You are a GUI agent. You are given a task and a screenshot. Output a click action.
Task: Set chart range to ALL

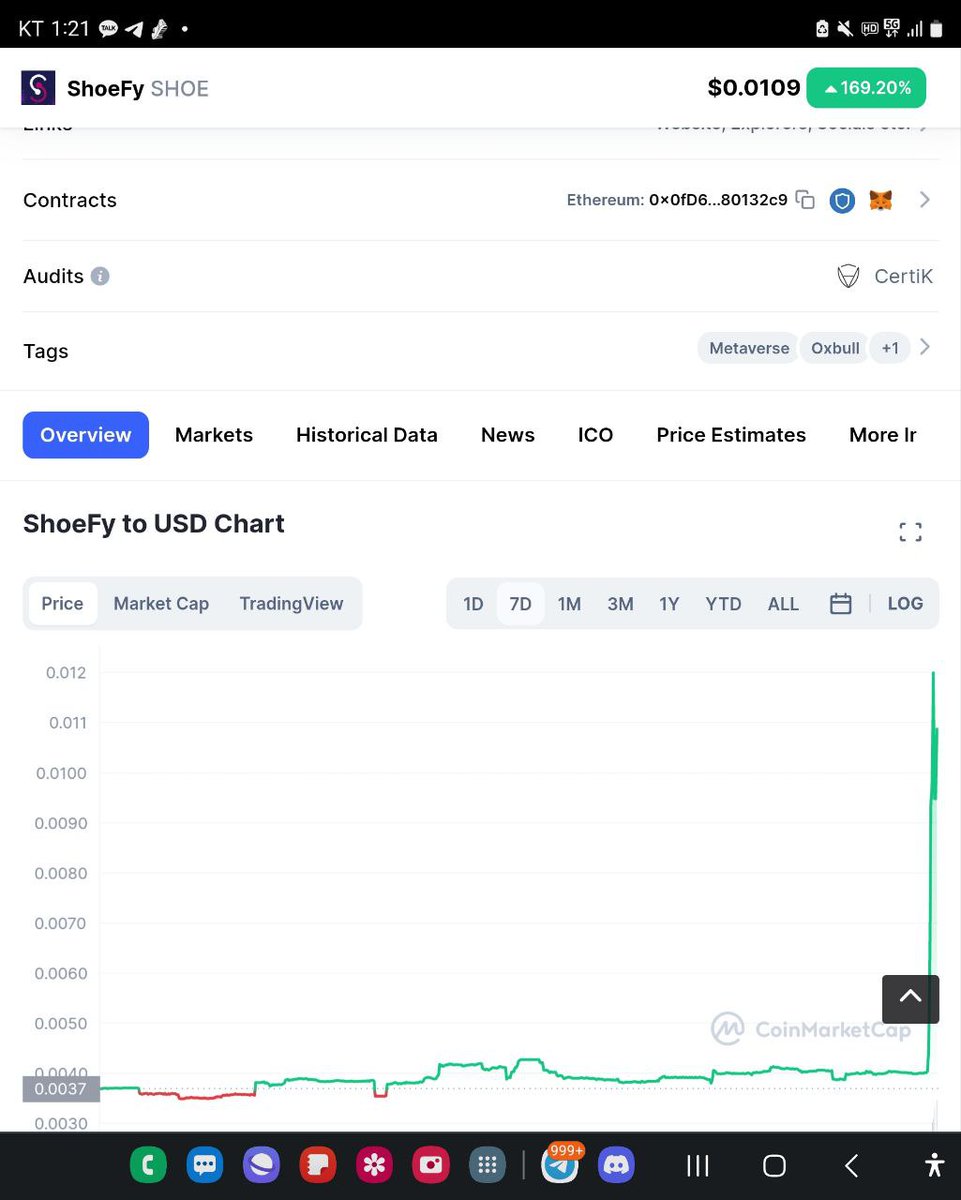[783, 604]
